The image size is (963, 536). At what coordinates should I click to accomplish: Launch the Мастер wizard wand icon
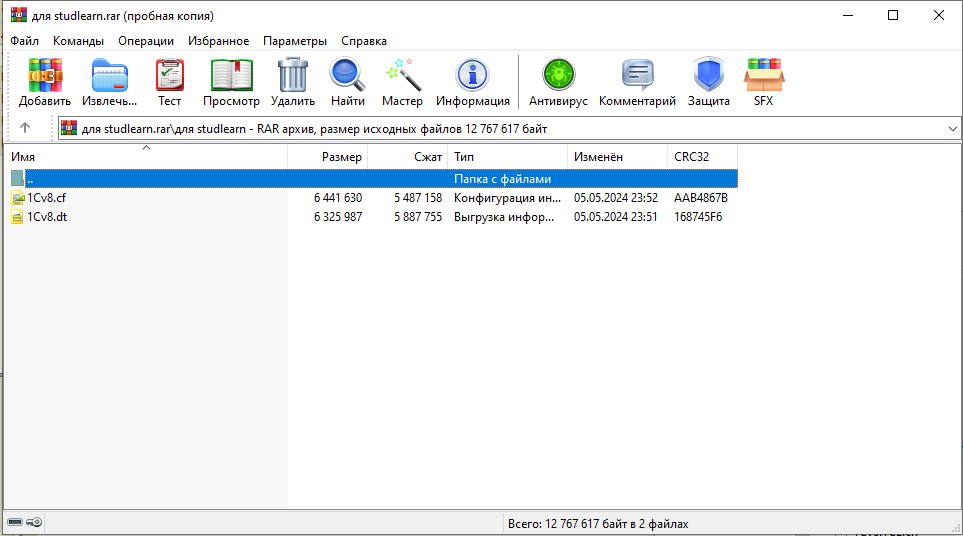403,76
